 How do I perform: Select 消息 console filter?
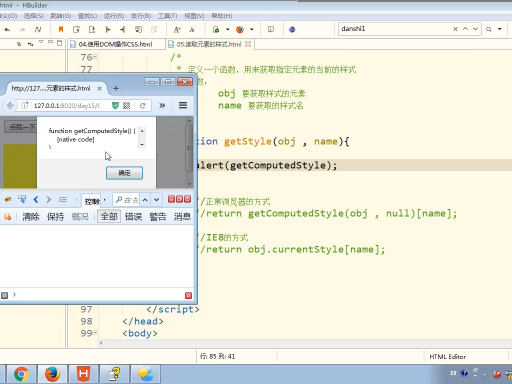click(x=182, y=217)
